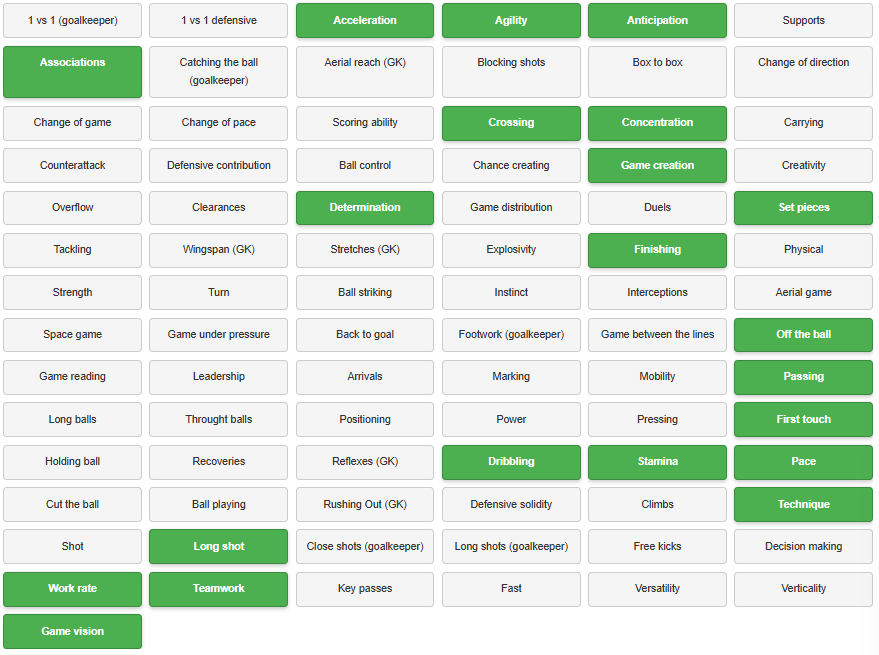The image size is (879, 655).
Task: Turn off the Associations tag
Action: (72, 71)
